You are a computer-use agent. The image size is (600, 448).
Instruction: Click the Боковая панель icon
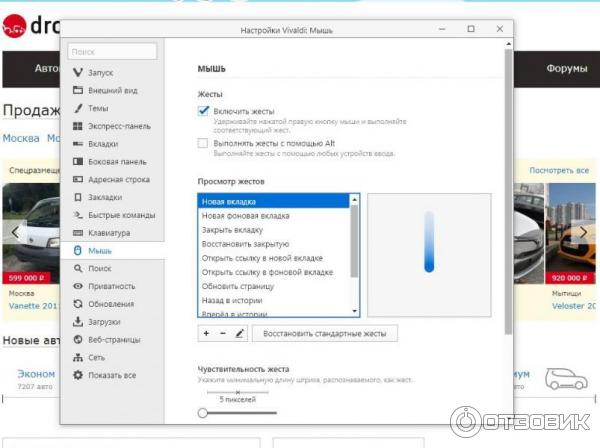coord(78,161)
